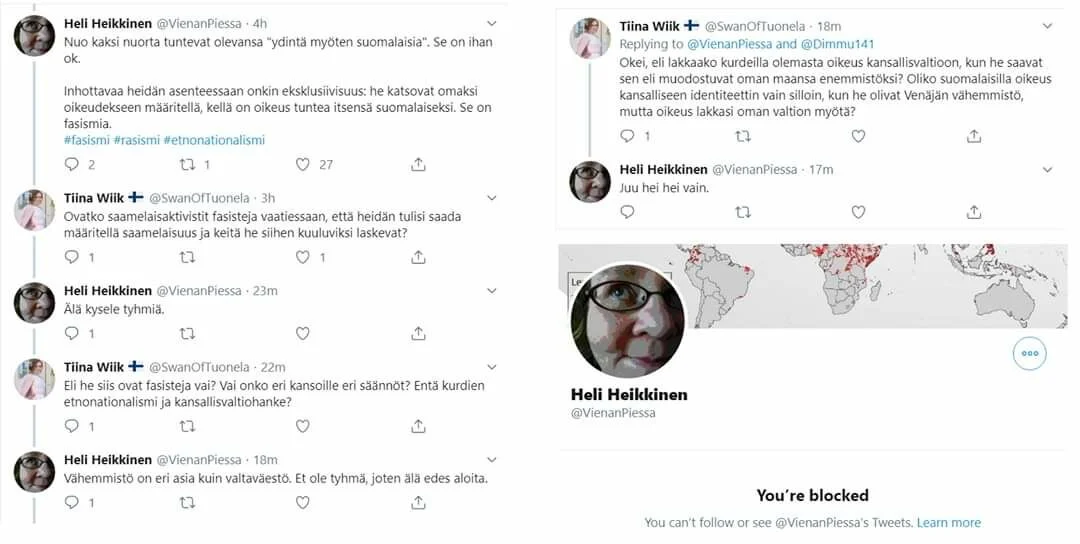The height and width of the screenshot is (544, 1080).
Task: Open the world map header image
Action: point(813,286)
